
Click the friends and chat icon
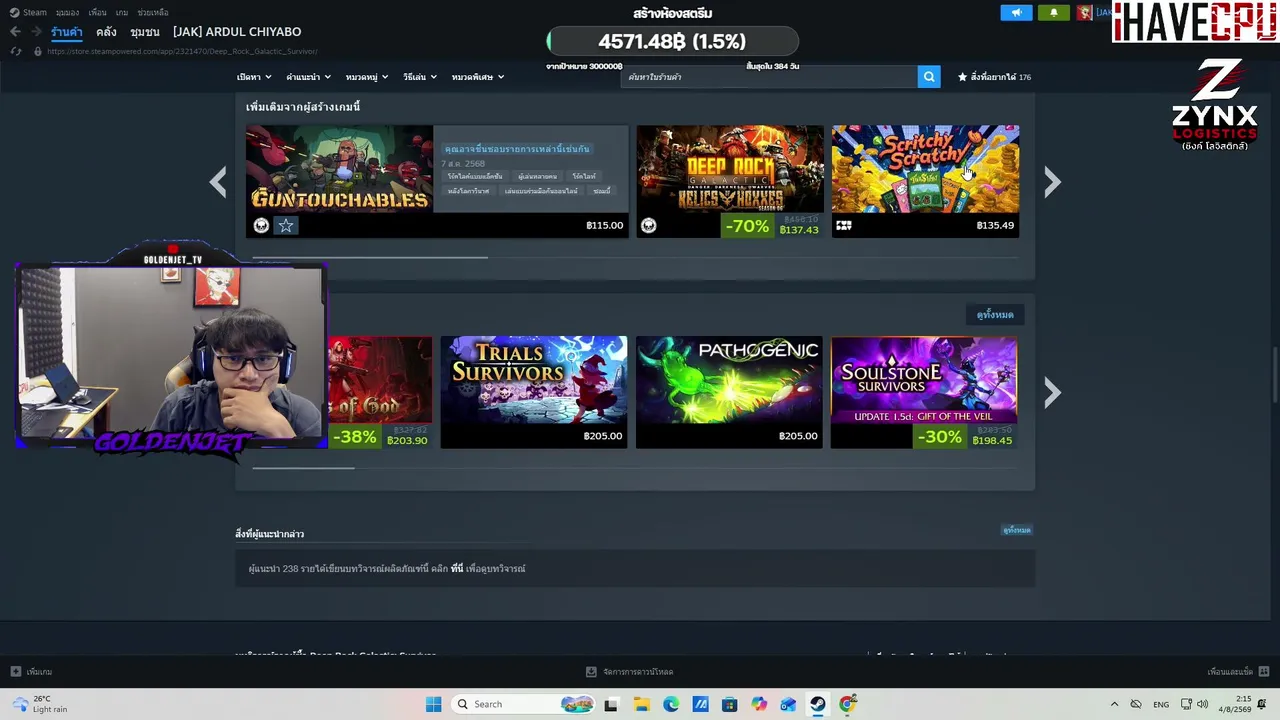1264,672
